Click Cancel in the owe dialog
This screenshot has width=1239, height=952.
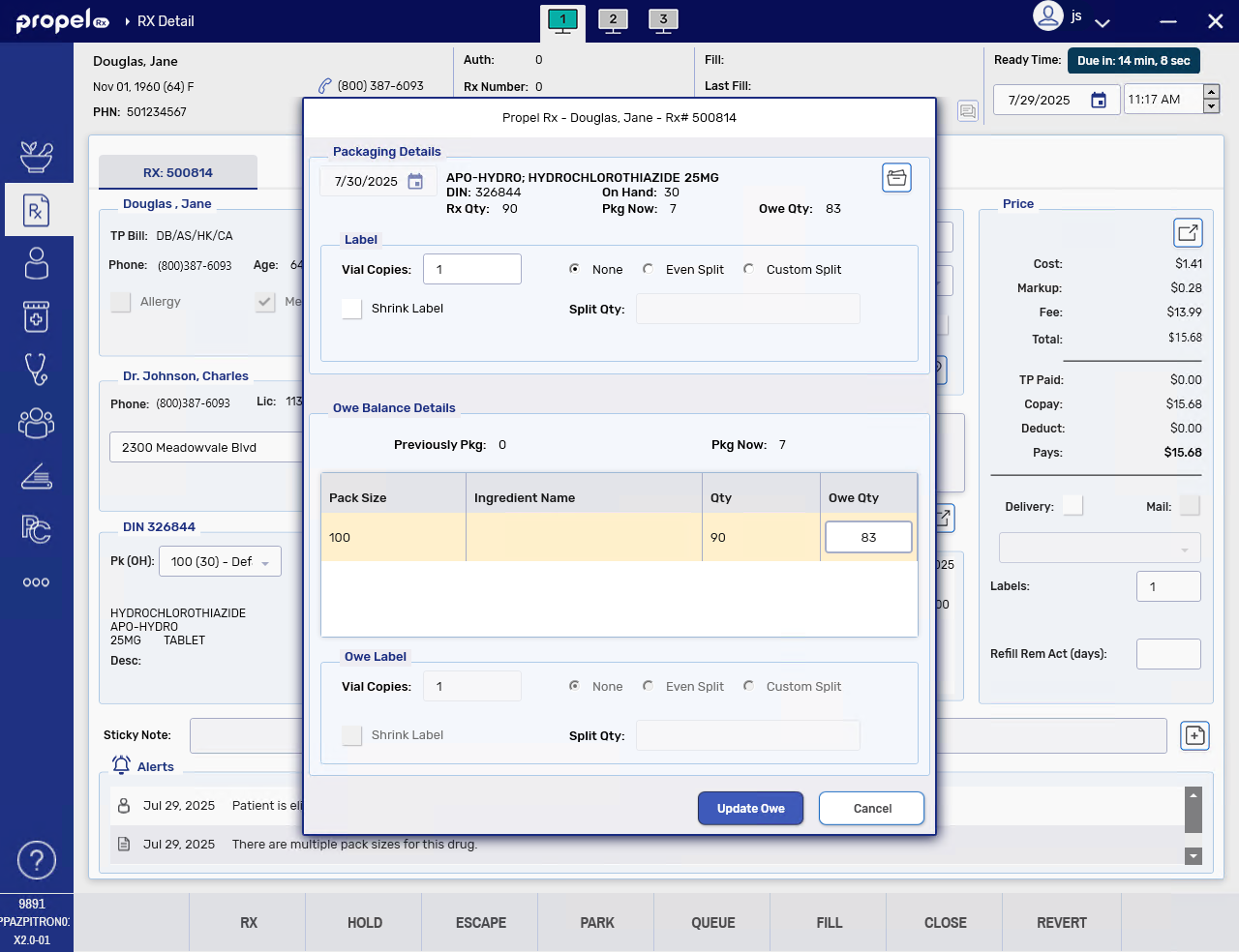871,809
